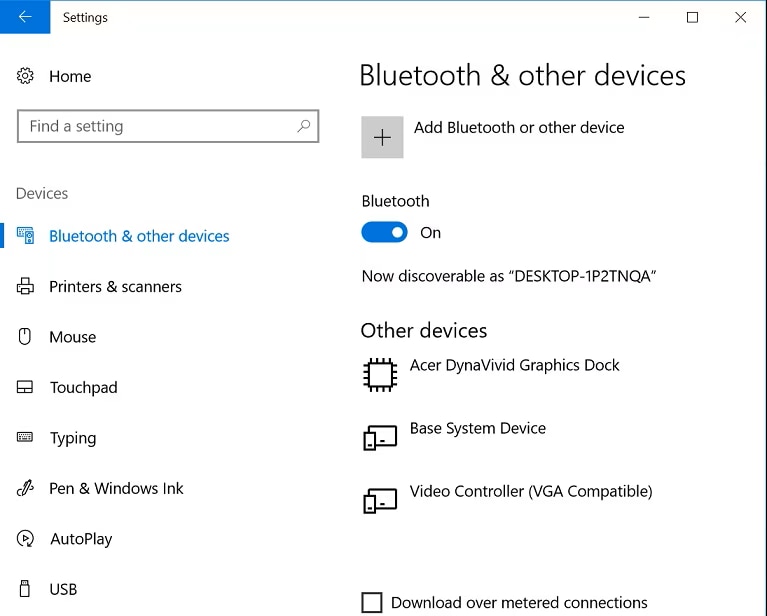Viewport: 767px width, 616px height.
Task: Open Bluetooth & other devices section
Action: pos(139,236)
